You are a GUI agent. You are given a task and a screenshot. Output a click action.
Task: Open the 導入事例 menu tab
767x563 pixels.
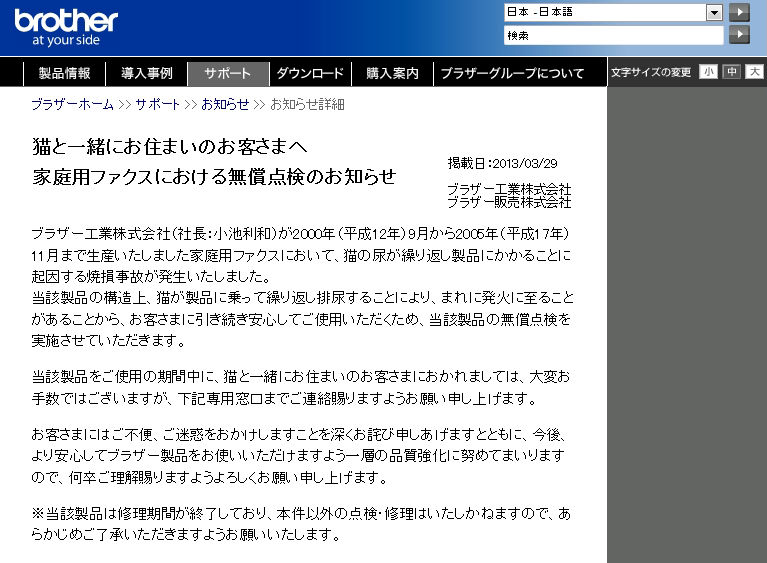(x=147, y=73)
